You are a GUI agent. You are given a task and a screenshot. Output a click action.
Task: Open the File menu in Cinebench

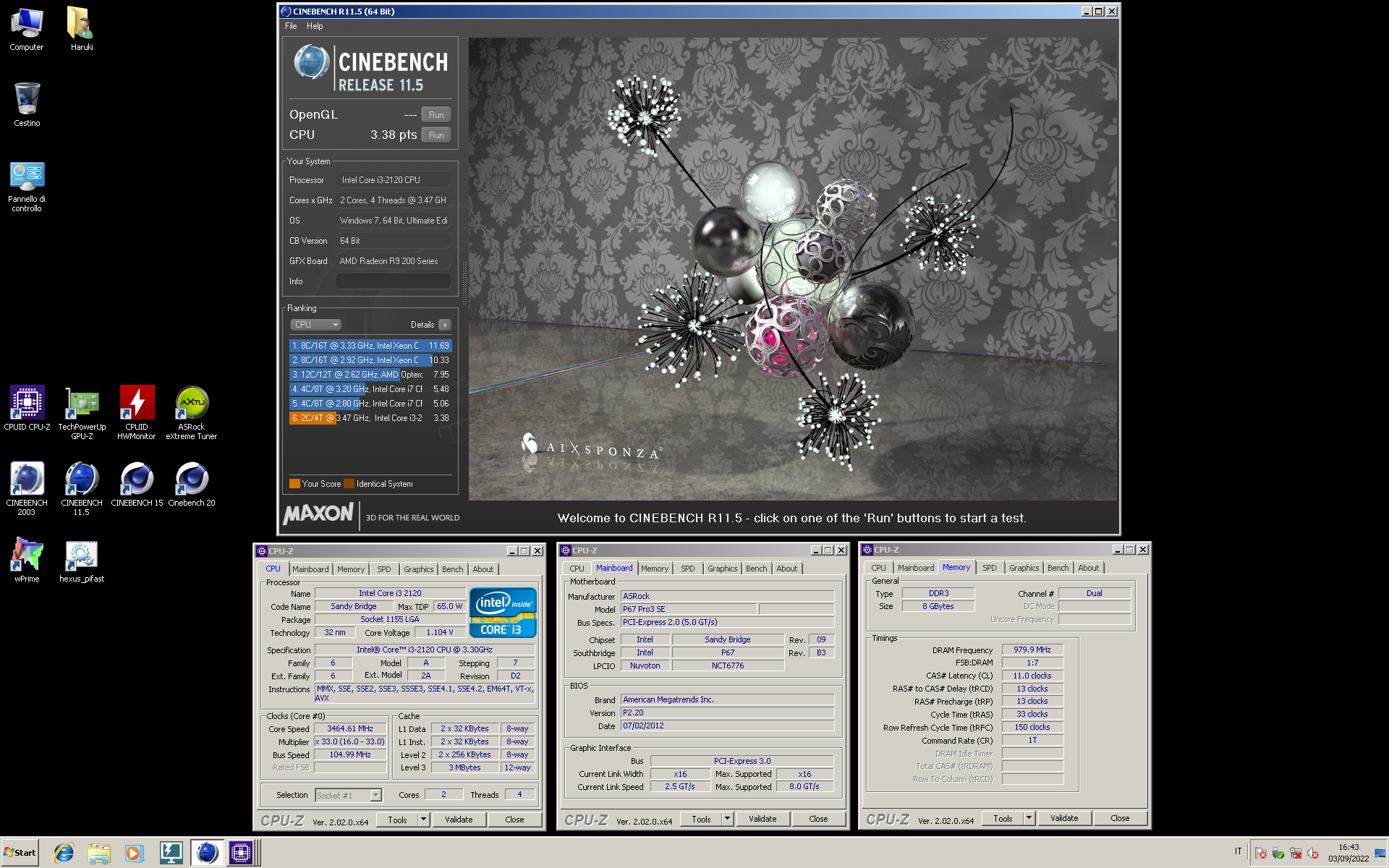coord(291,26)
